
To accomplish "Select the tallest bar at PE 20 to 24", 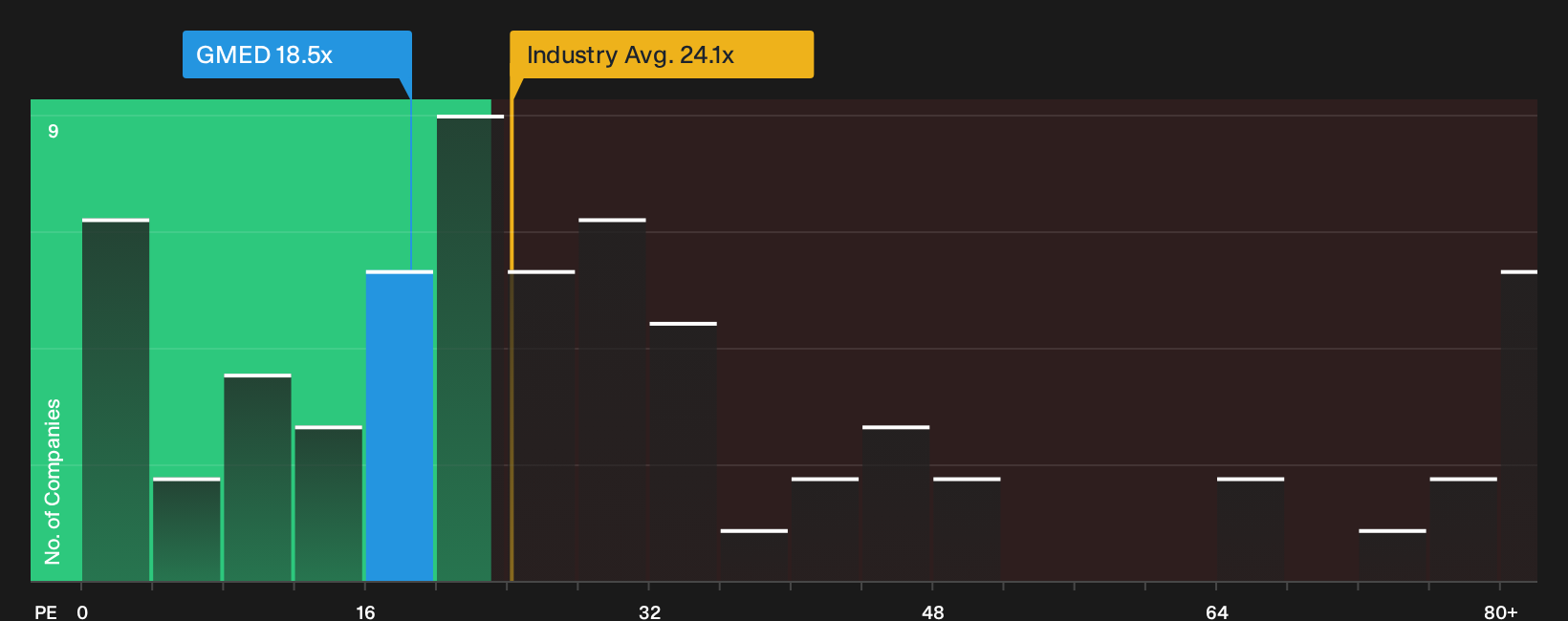I will tap(470, 348).
